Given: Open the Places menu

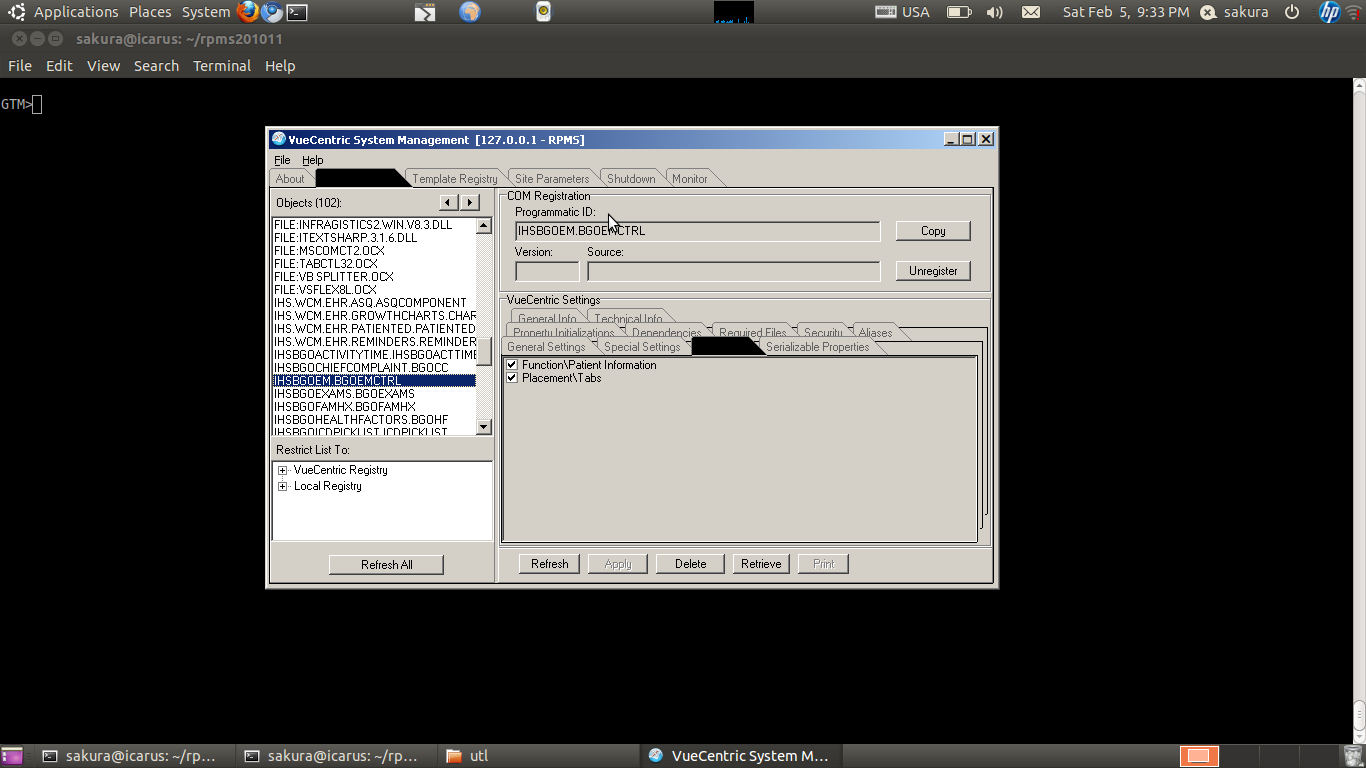Looking at the screenshot, I should [x=150, y=12].
